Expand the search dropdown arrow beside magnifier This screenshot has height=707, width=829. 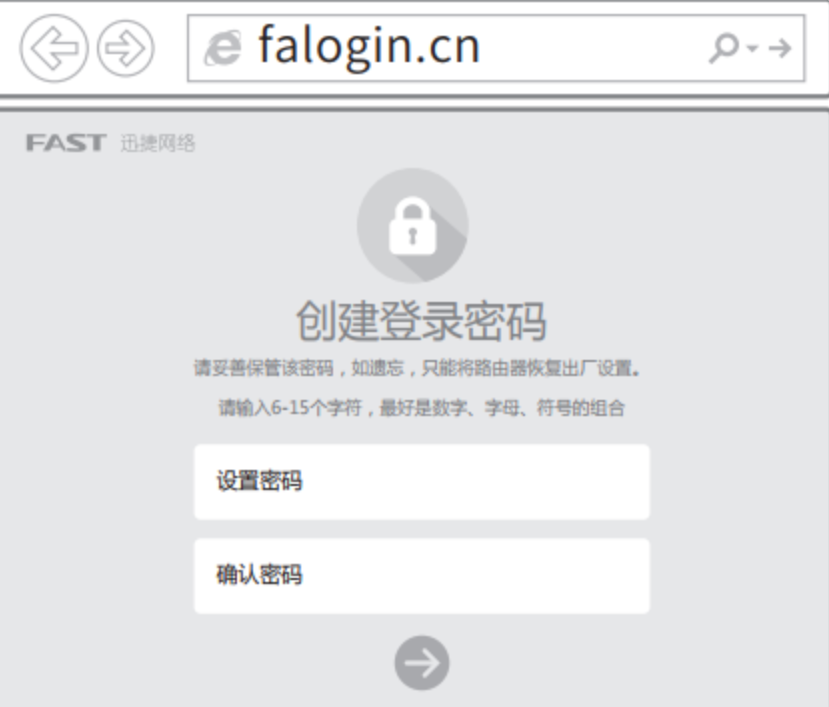coord(752,48)
